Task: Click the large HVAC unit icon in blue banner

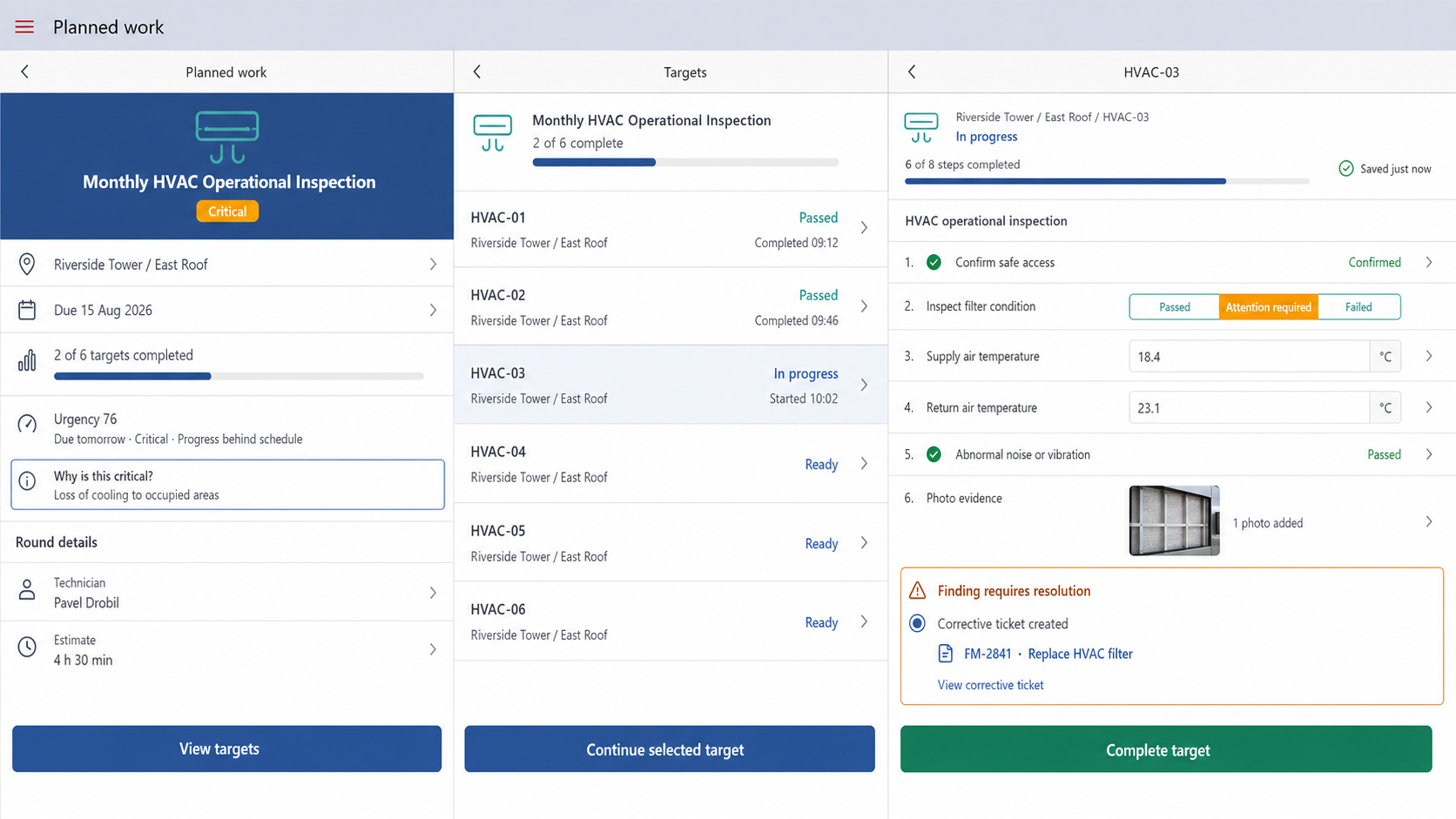Action: (227, 137)
